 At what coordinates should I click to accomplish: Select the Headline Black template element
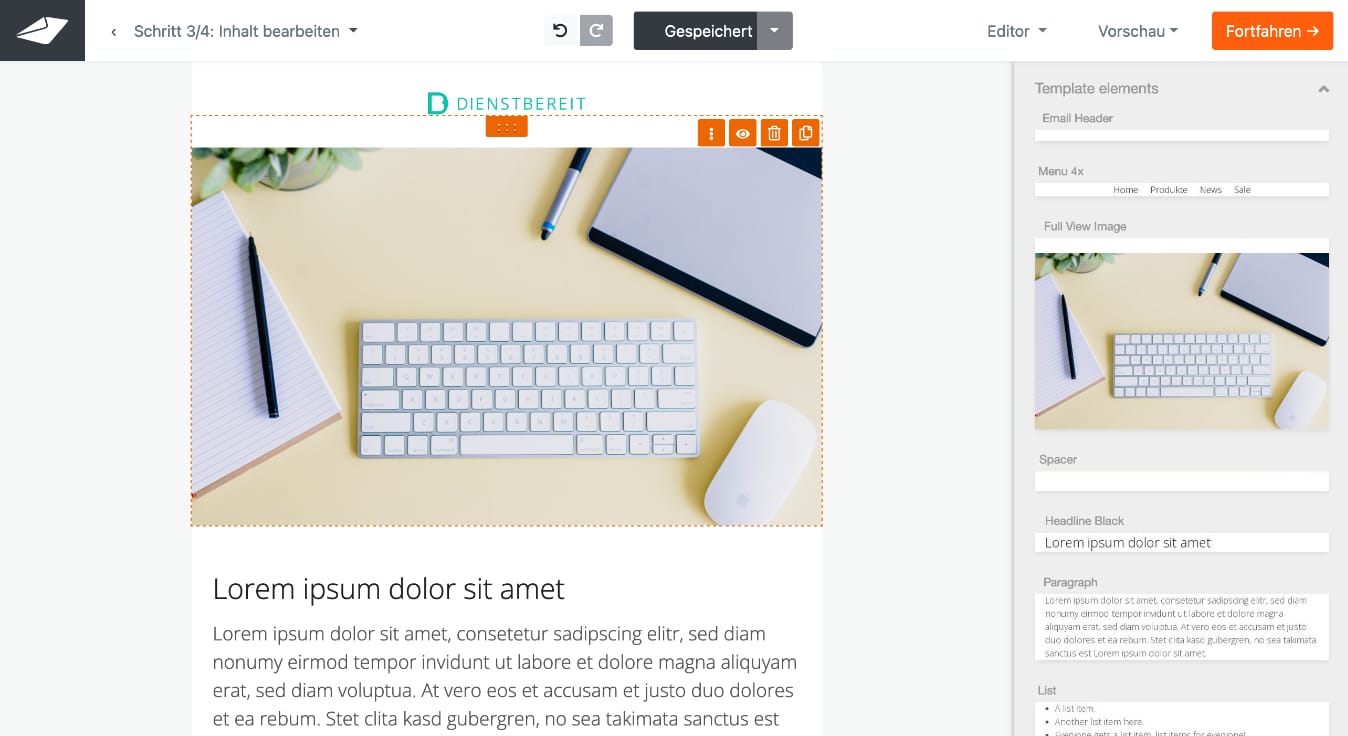tap(1181, 542)
